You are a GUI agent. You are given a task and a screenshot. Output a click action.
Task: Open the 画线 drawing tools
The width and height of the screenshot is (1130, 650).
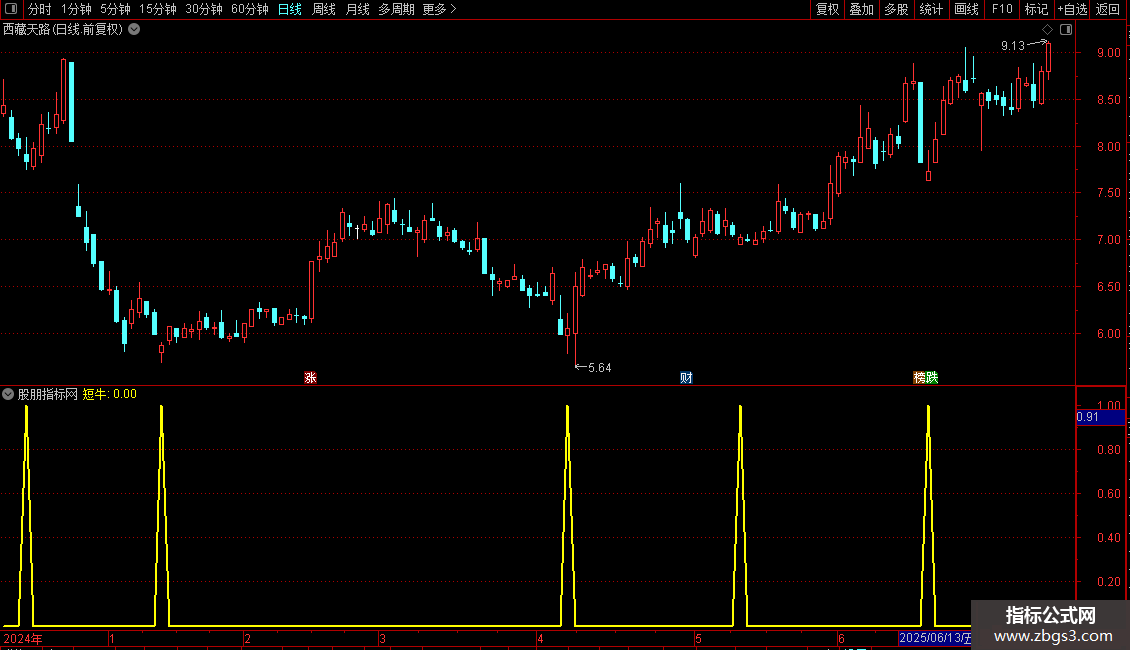click(x=966, y=9)
